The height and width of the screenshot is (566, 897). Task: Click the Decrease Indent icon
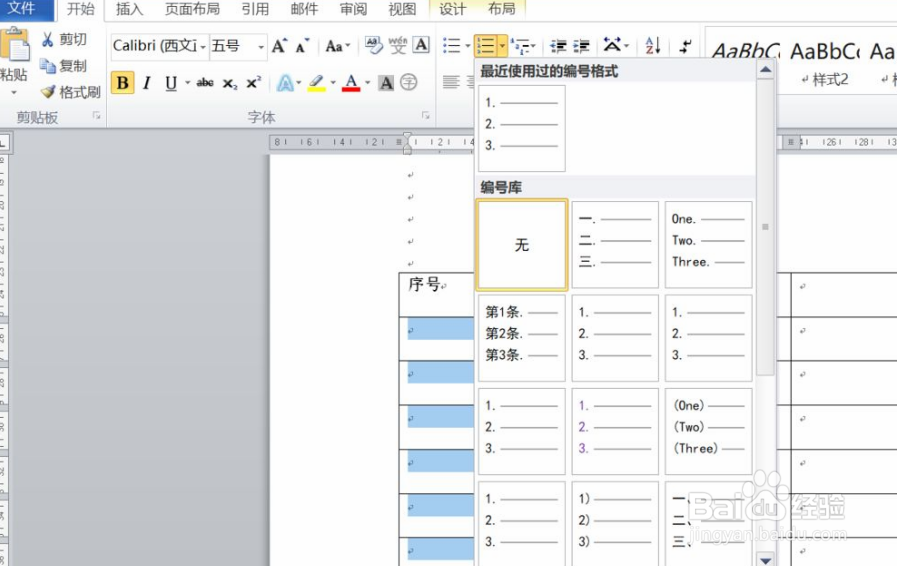[558, 46]
